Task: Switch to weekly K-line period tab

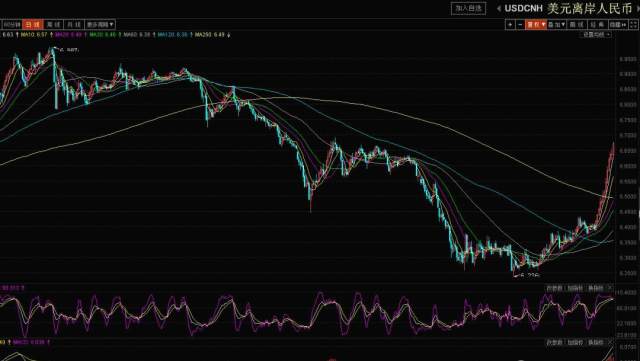Action: pos(53,25)
